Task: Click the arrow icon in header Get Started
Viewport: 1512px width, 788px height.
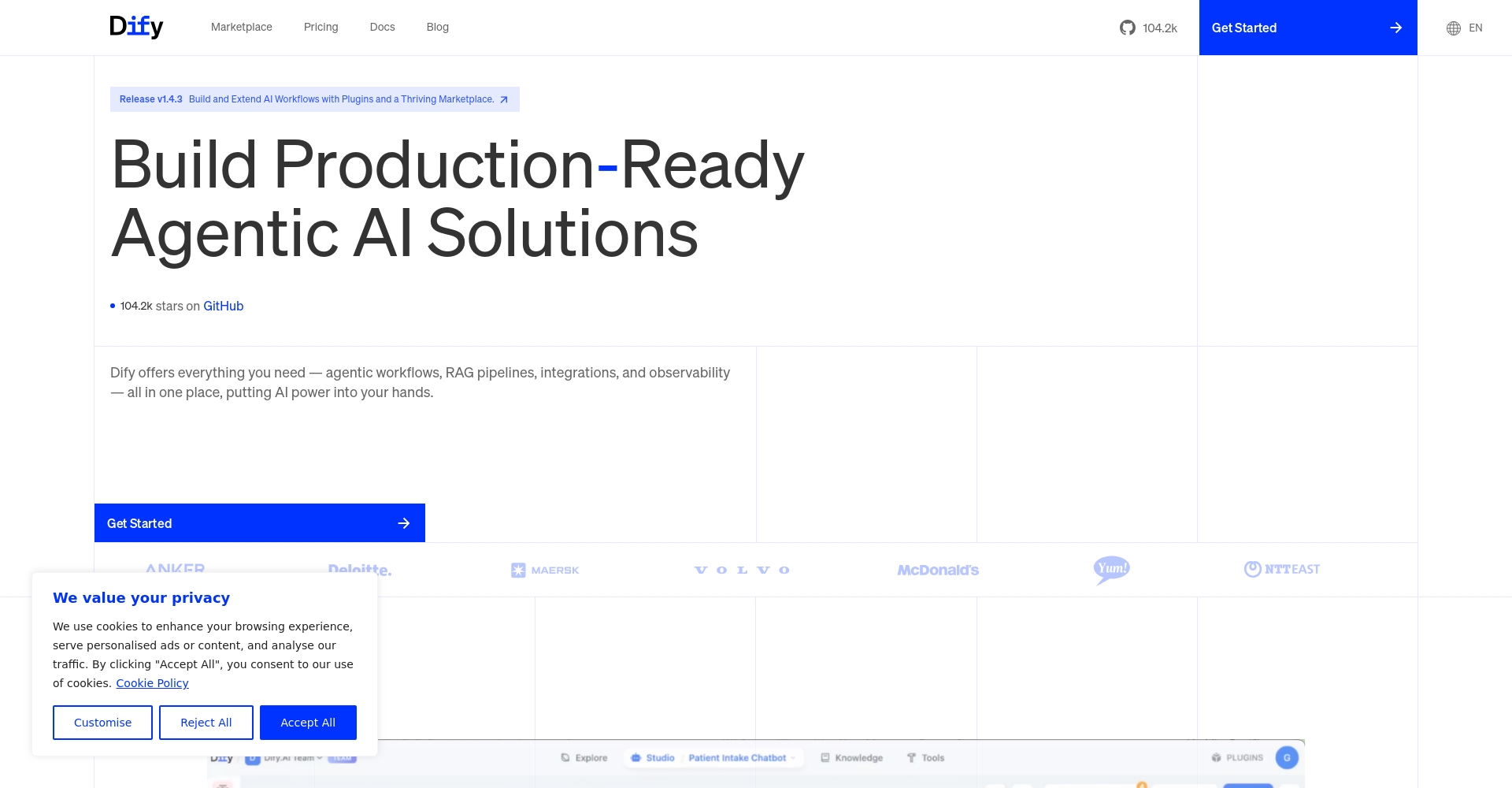Action: point(1396,28)
